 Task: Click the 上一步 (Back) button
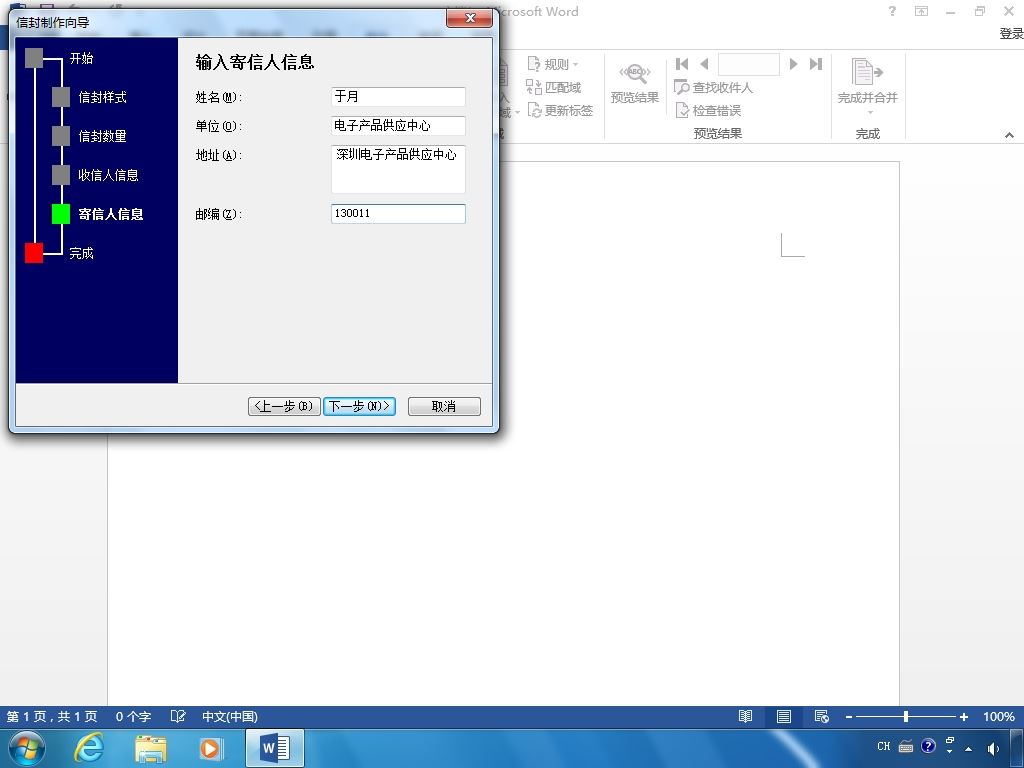pyautogui.click(x=284, y=406)
